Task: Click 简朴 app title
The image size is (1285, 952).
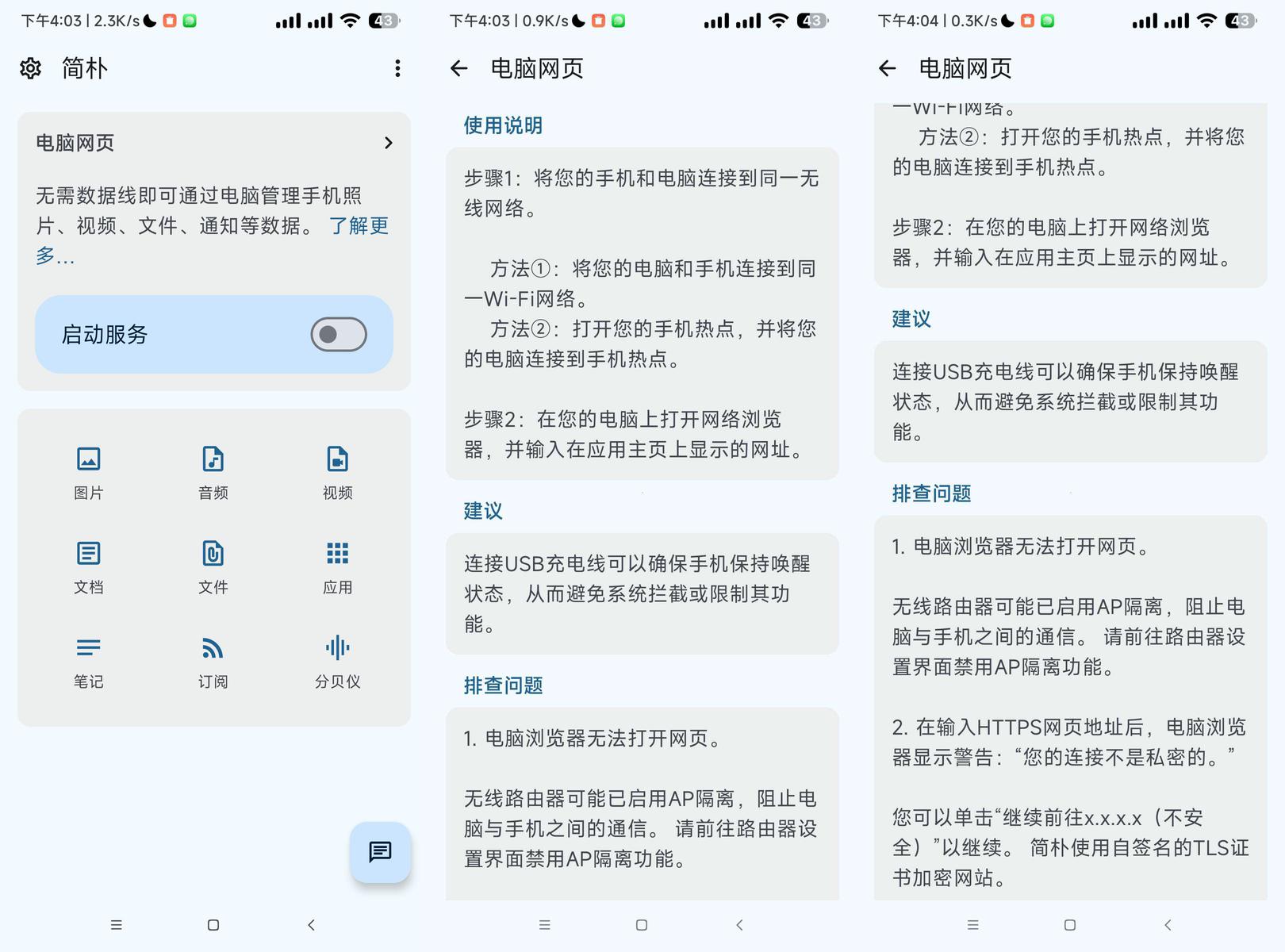Action: [x=85, y=69]
